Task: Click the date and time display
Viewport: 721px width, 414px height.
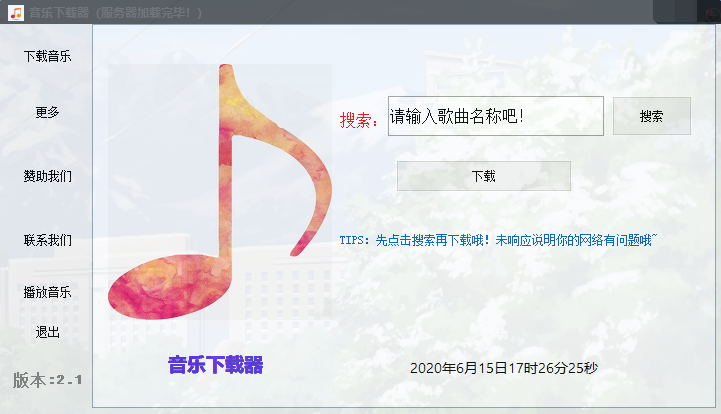Action: click(x=504, y=368)
